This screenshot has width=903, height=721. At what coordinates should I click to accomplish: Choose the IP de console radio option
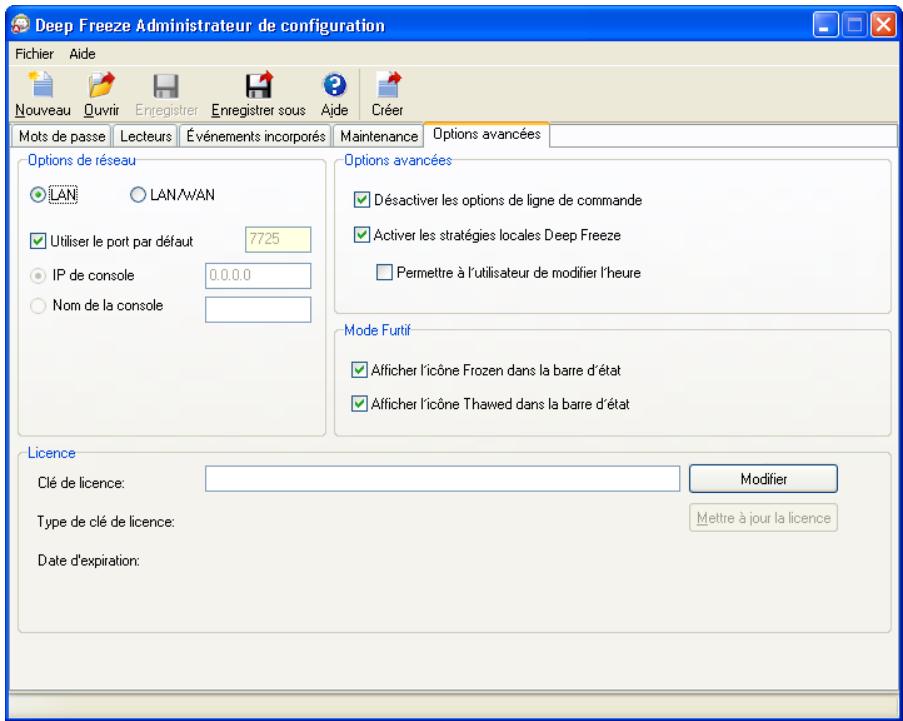point(38,276)
